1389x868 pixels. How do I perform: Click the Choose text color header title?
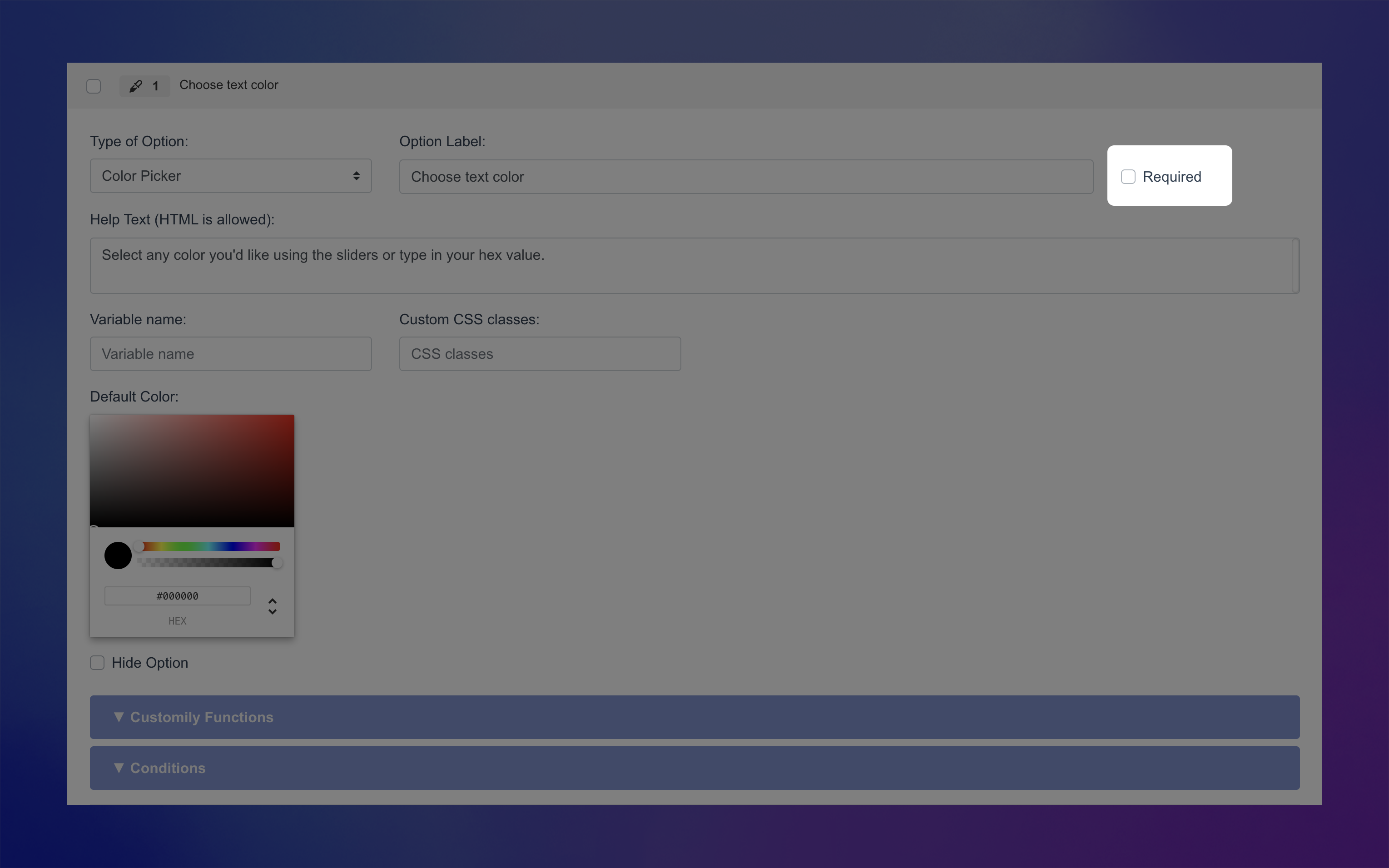[x=228, y=85]
